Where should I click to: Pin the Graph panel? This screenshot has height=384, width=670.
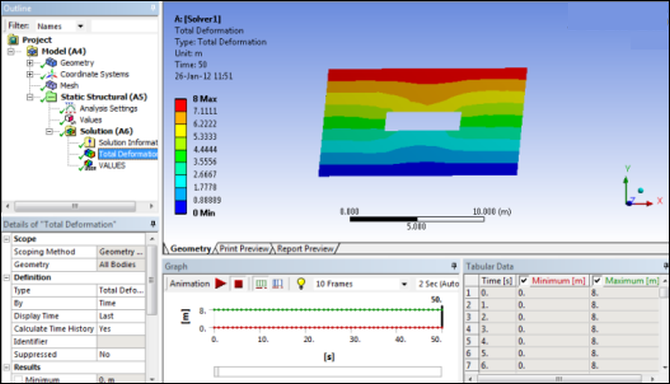click(x=454, y=266)
